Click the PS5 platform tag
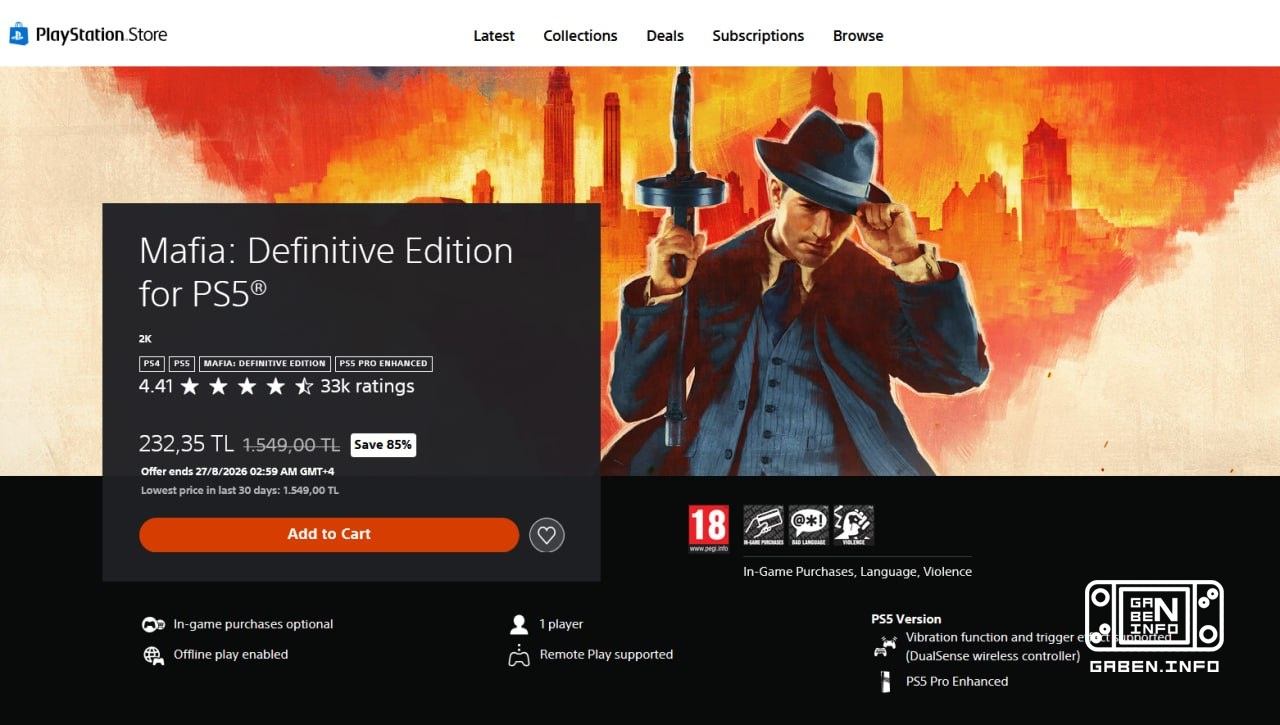The width and height of the screenshot is (1280, 725). [x=182, y=363]
